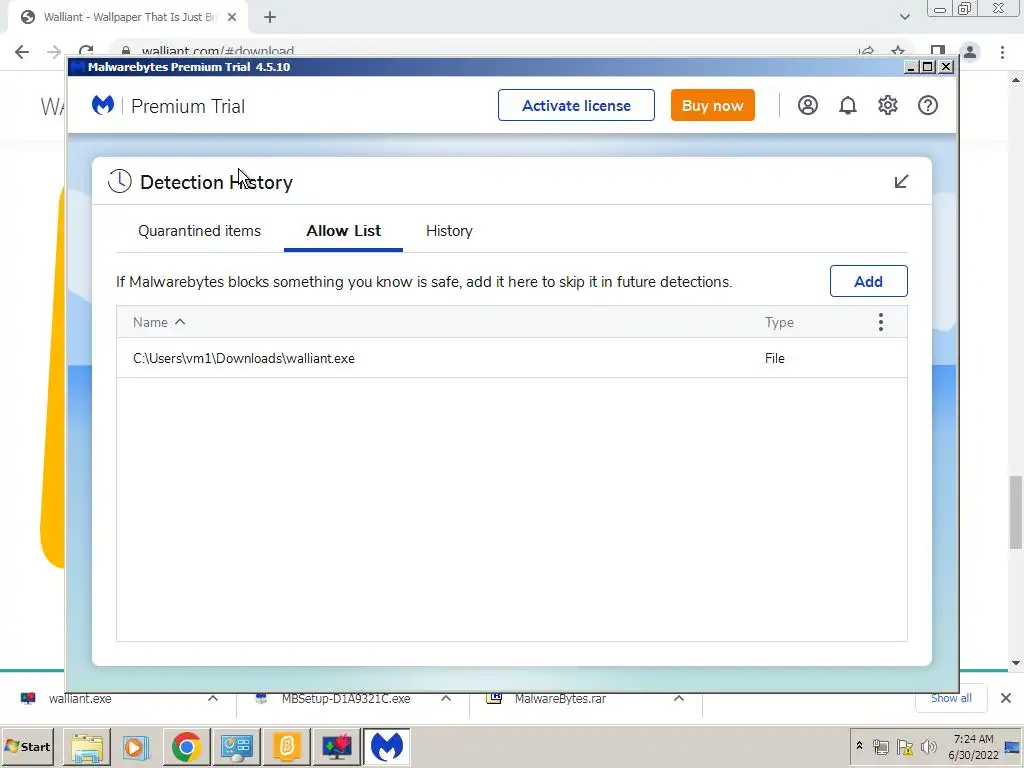Reload the Chrome page
Screen dimensions: 1024x768
point(86,51)
